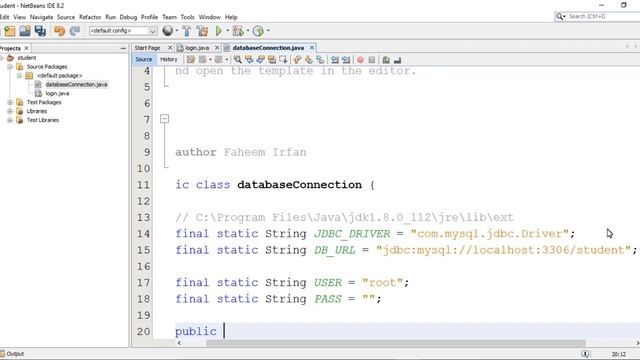Expand the Test Packages node

click(10, 102)
